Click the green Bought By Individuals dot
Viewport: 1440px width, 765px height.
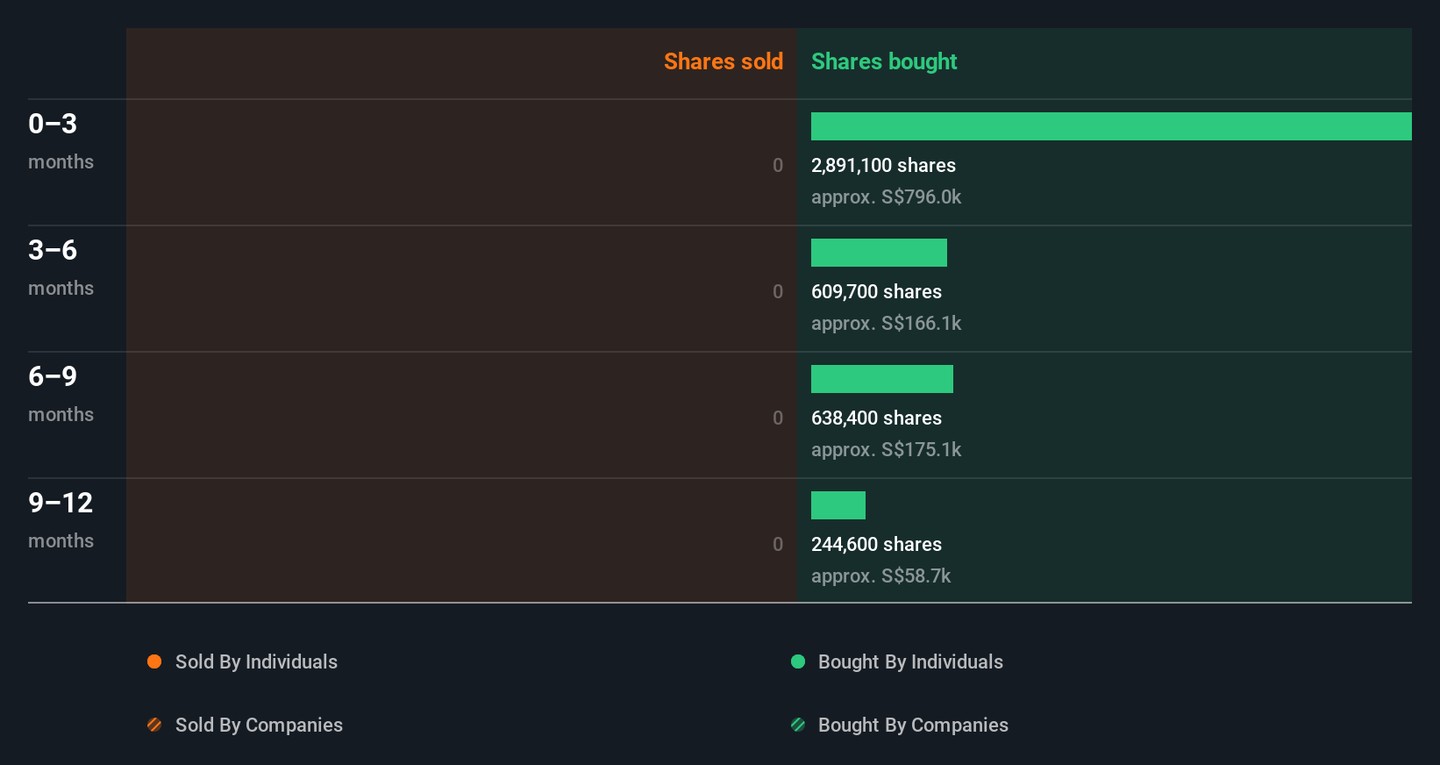[x=798, y=662]
